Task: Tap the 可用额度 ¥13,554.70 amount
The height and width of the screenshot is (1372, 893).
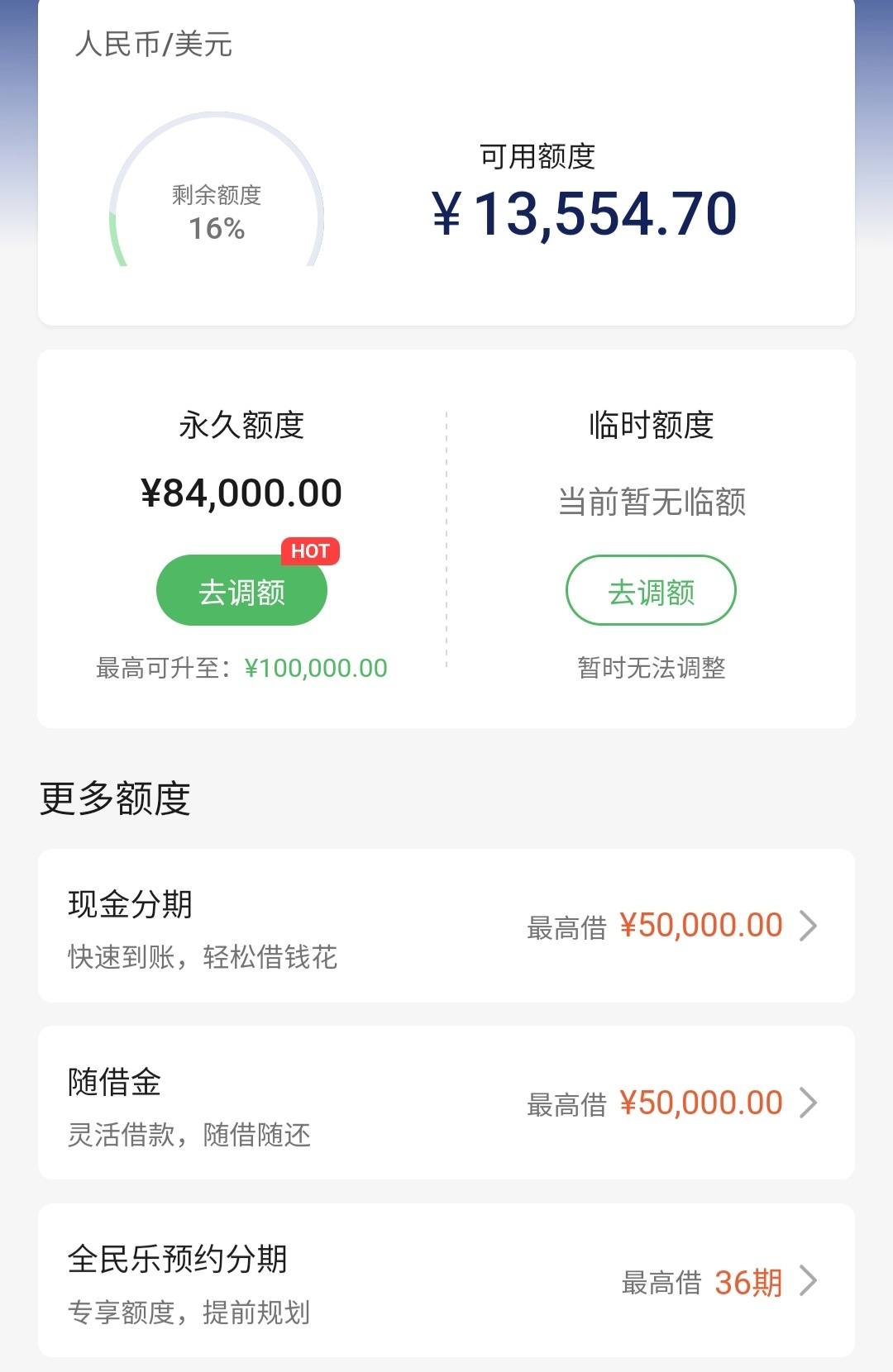Action: point(584,214)
